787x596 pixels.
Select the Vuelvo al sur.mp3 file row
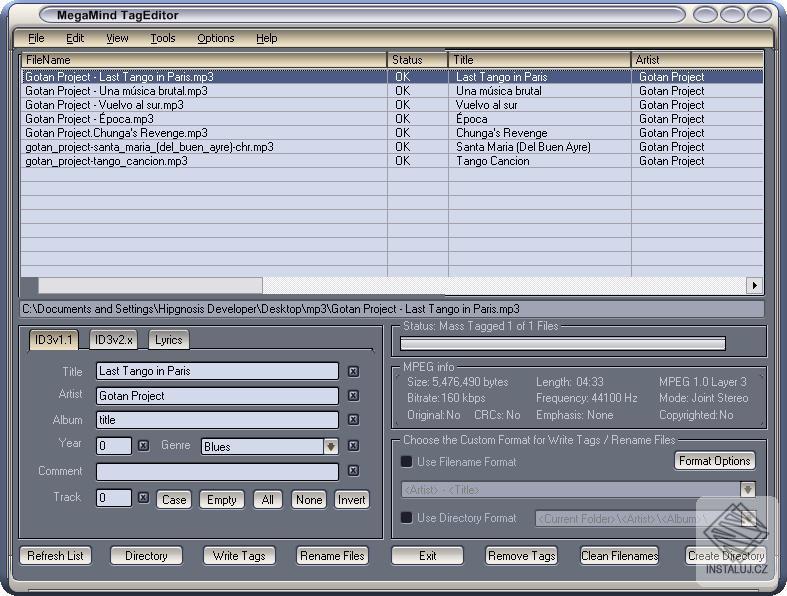104,105
